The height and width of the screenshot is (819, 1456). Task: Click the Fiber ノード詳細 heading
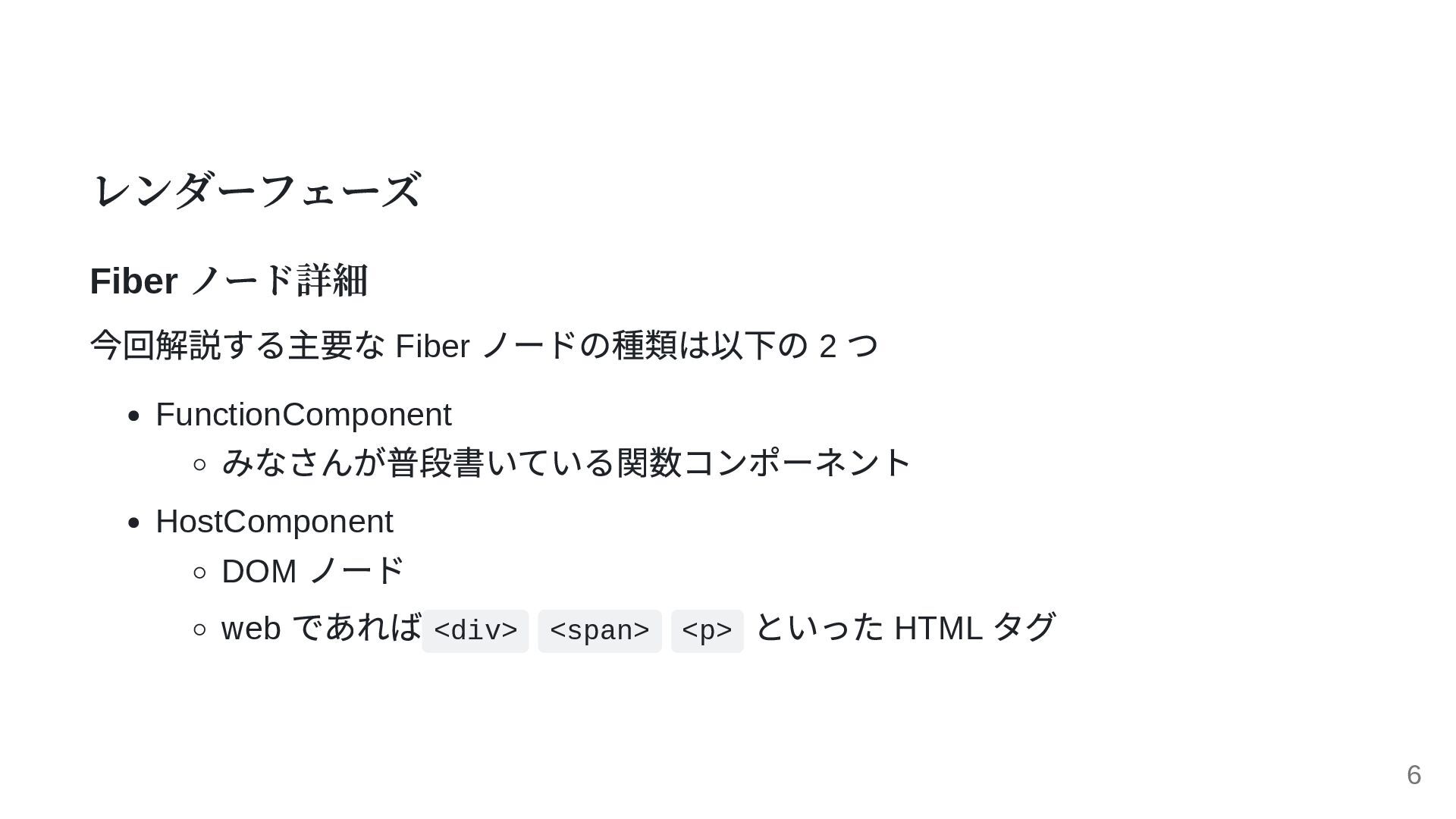pos(228,281)
